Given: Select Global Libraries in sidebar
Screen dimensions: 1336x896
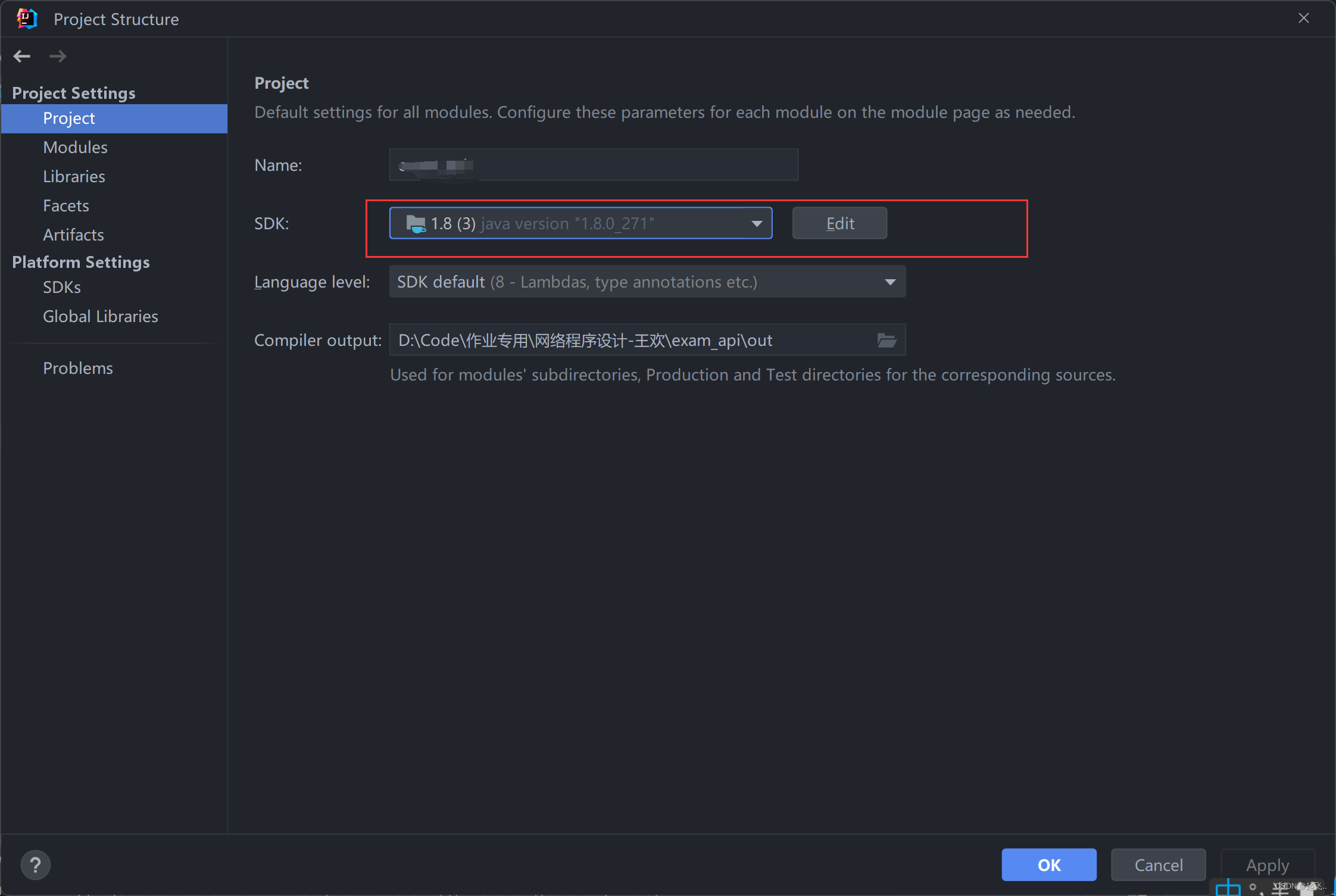Looking at the screenshot, I should pos(100,317).
